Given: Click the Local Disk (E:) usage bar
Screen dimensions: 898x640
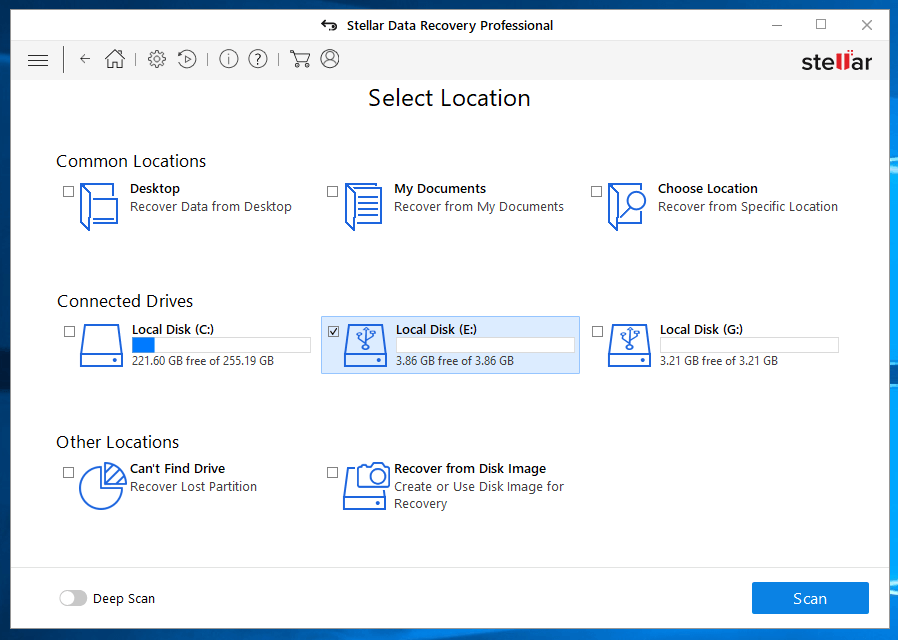Looking at the screenshot, I should pos(485,345).
